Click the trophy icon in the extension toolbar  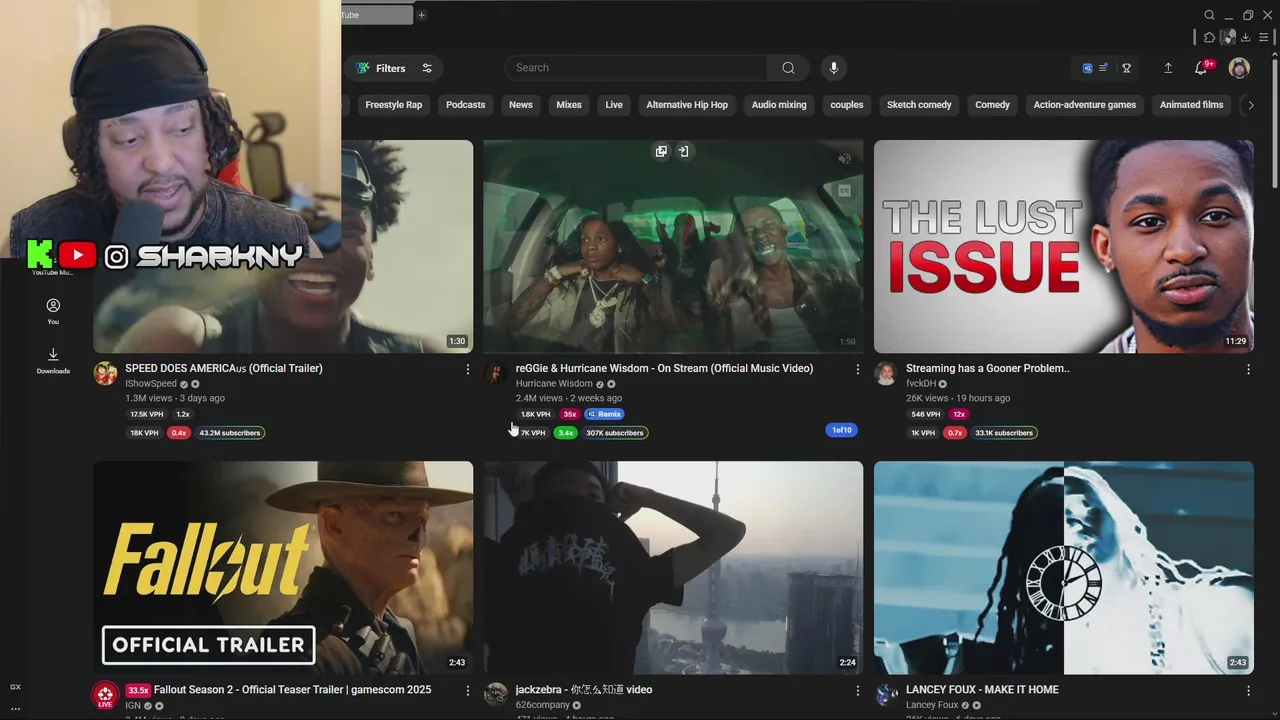[1126, 68]
